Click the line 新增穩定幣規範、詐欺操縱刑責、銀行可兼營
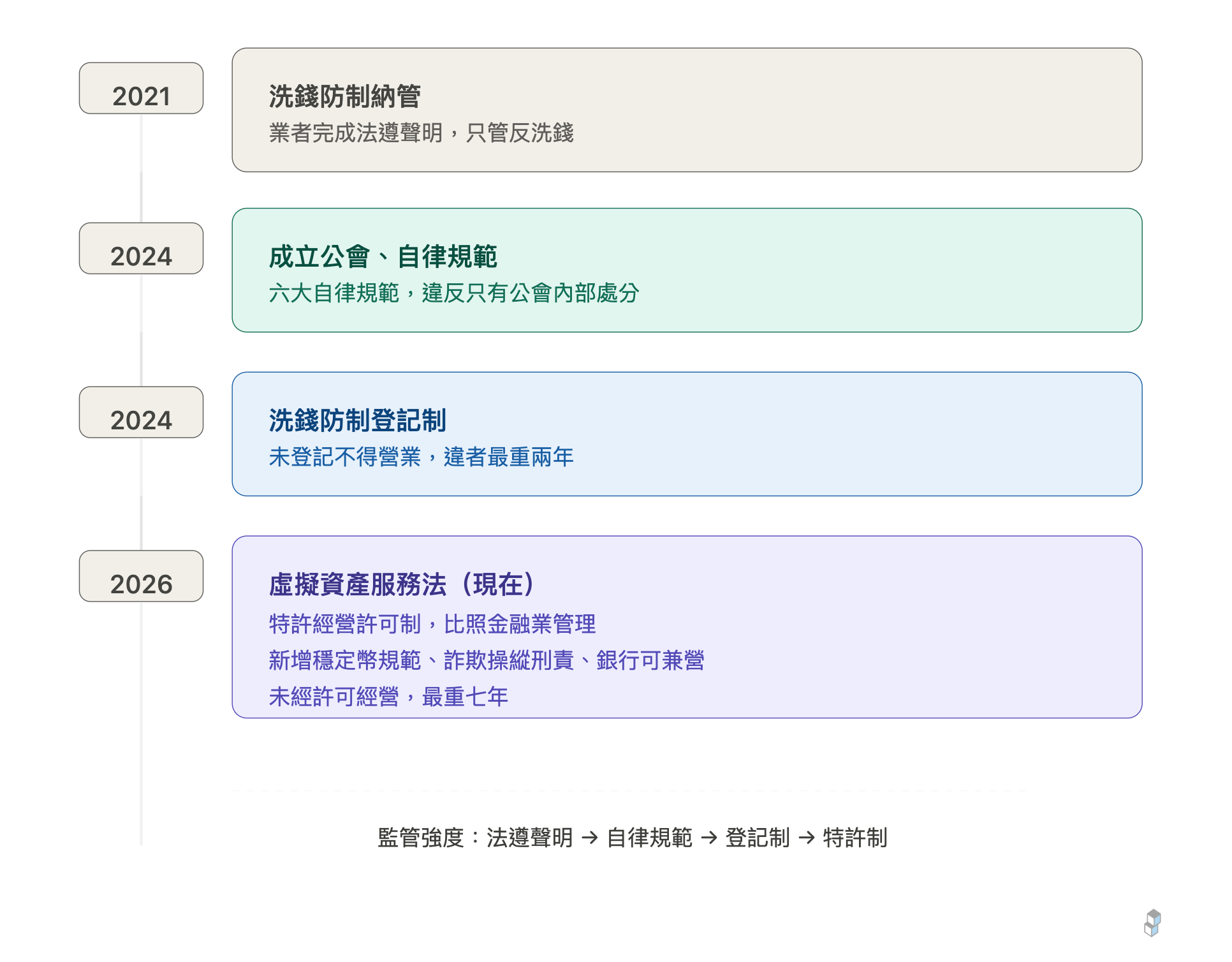The image size is (1232, 962). 487,661
